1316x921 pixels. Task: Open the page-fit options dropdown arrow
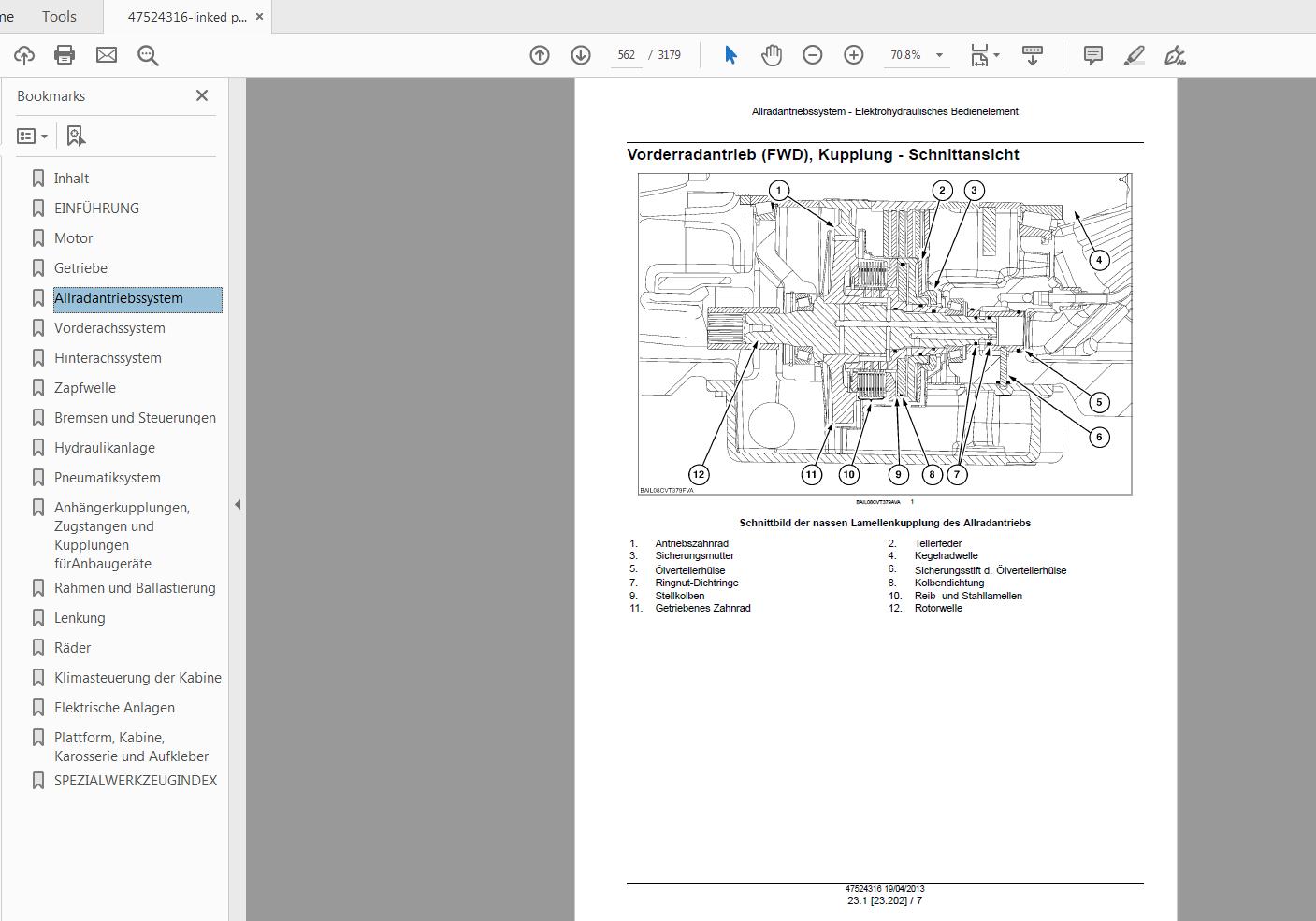pyautogui.click(x=996, y=55)
